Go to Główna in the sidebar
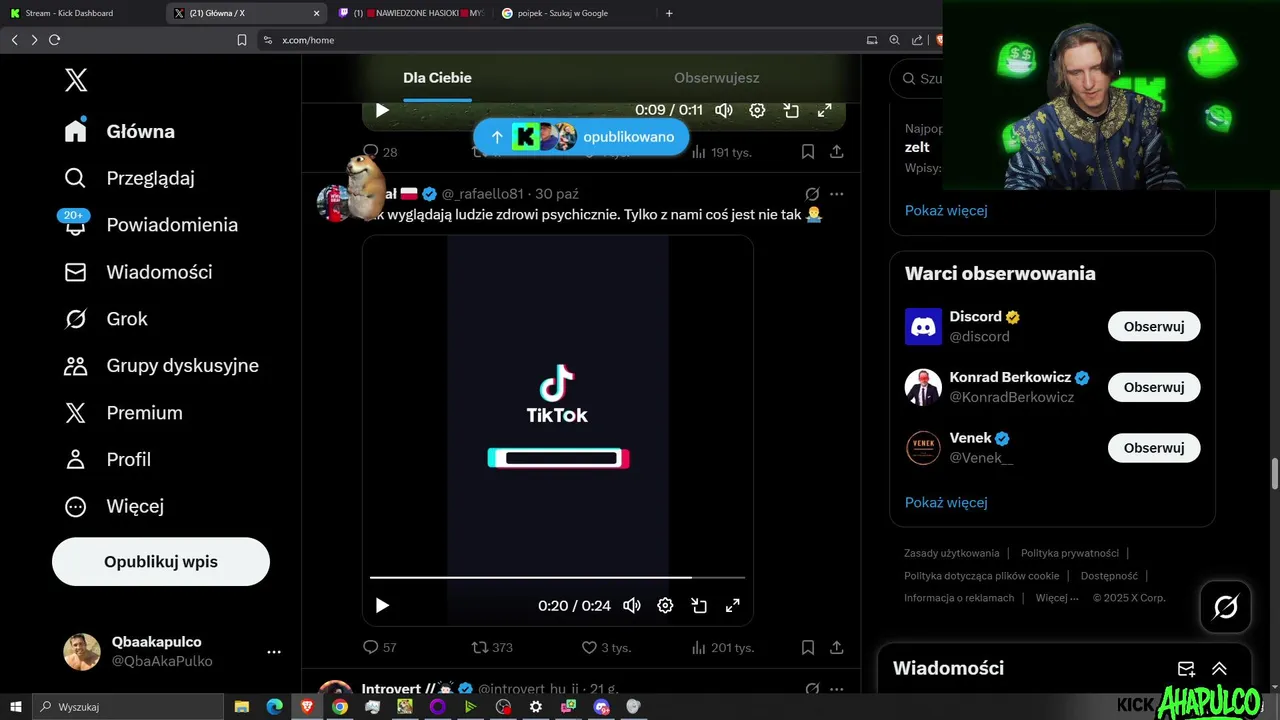1280x720 pixels. (120, 131)
